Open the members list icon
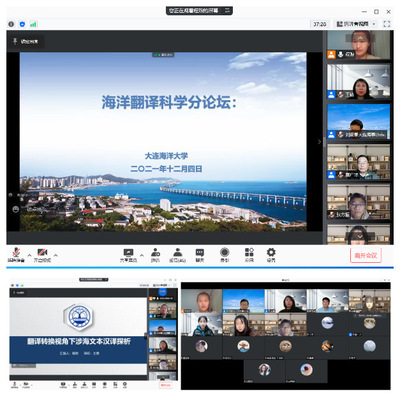The image size is (400, 399). (178, 255)
